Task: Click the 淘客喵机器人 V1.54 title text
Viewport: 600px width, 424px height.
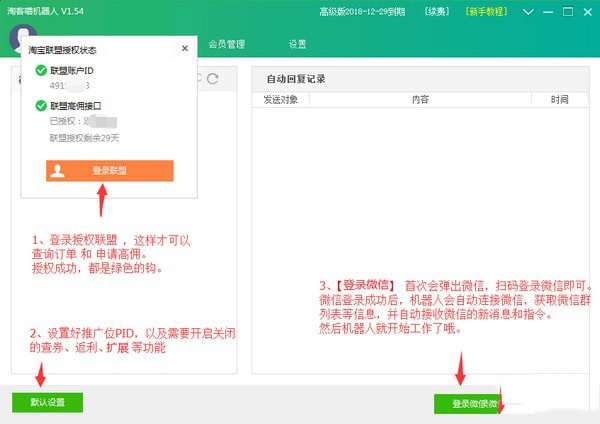Action: click(45, 11)
